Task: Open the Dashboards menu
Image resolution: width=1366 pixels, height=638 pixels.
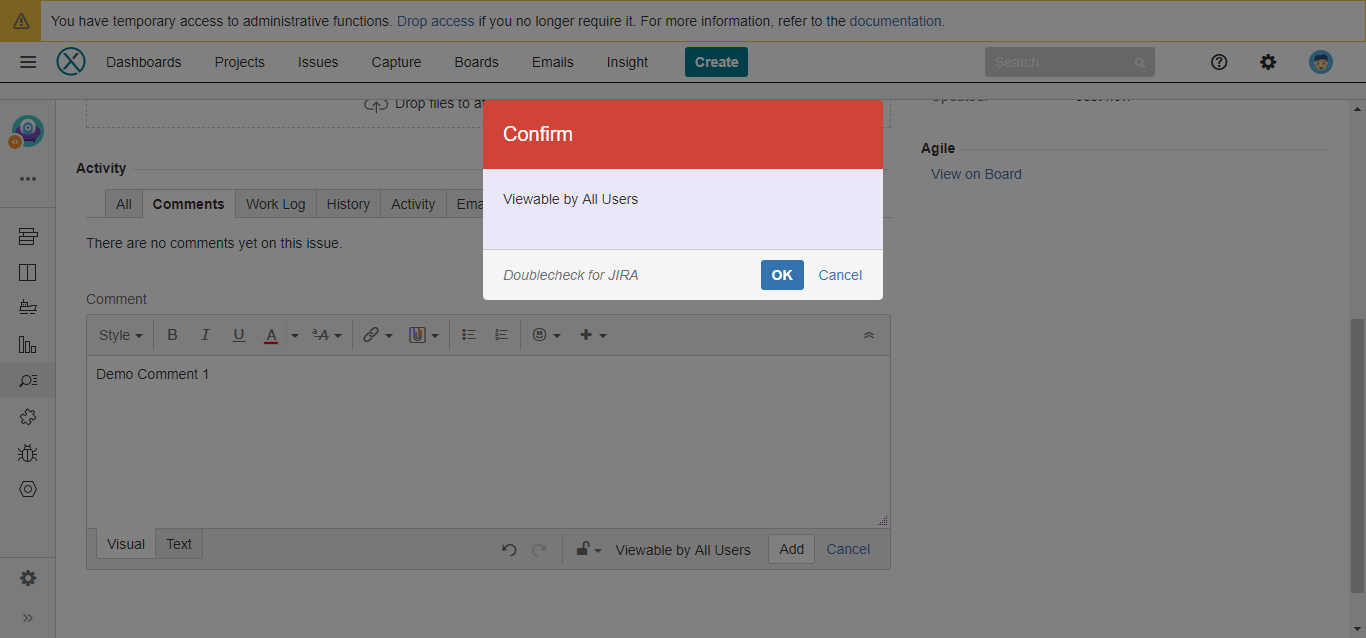Action: [x=144, y=62]
